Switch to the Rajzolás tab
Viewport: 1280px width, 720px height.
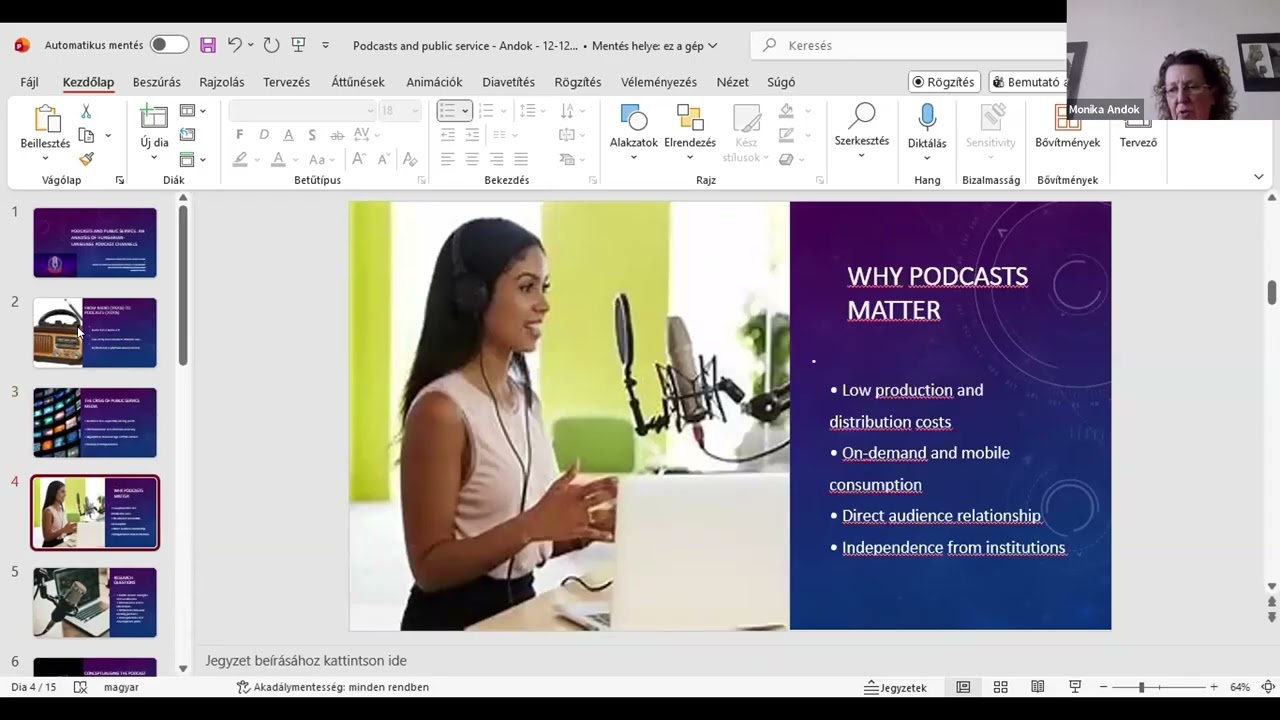point(222,82)
